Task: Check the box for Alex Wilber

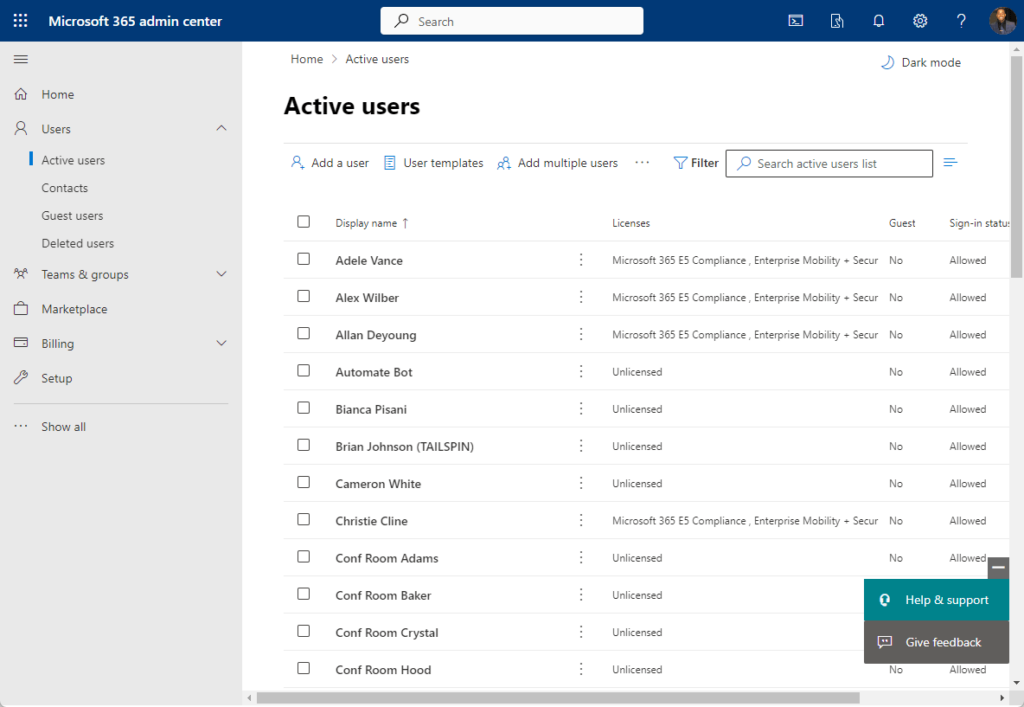Action: [x=304, y=296]
